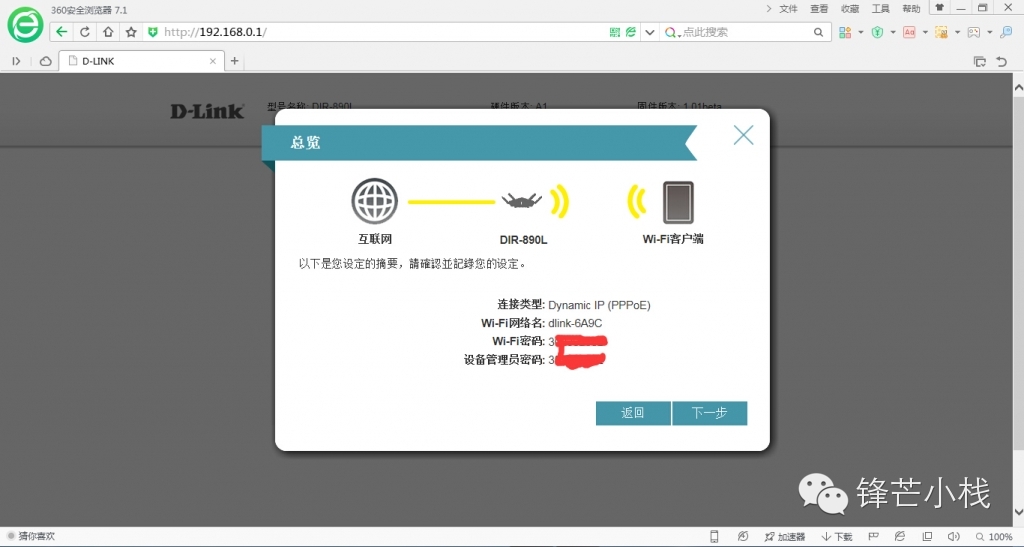Reload the page with the refresh icon
This screenshot has height=547, width=1024.
click(85, 32)
